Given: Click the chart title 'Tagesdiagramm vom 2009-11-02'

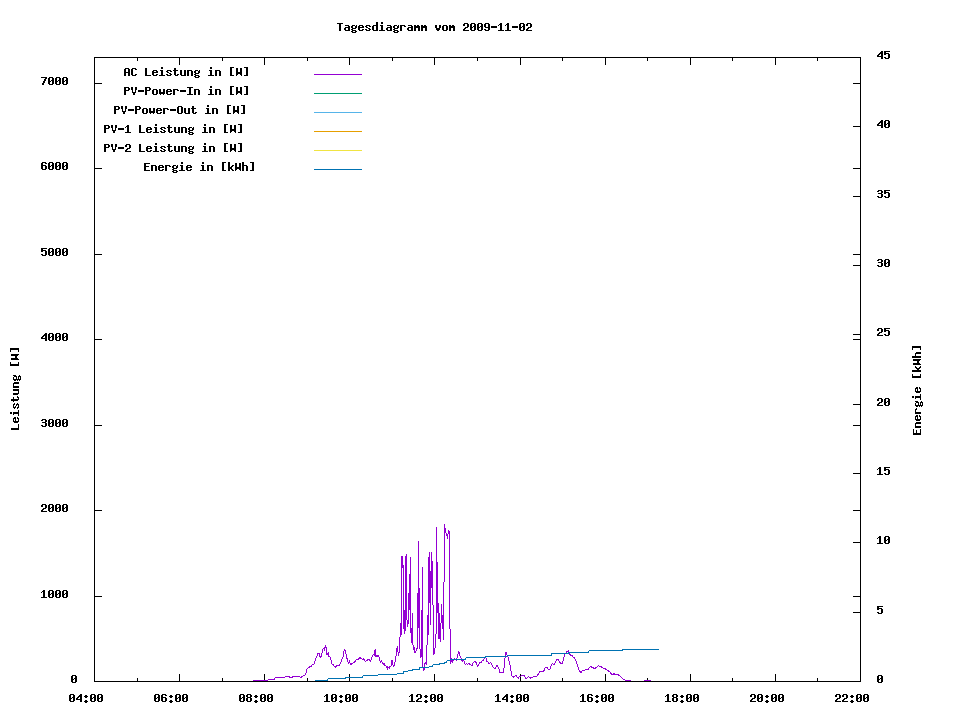Looking at the screenshot, I should (434, 27).
